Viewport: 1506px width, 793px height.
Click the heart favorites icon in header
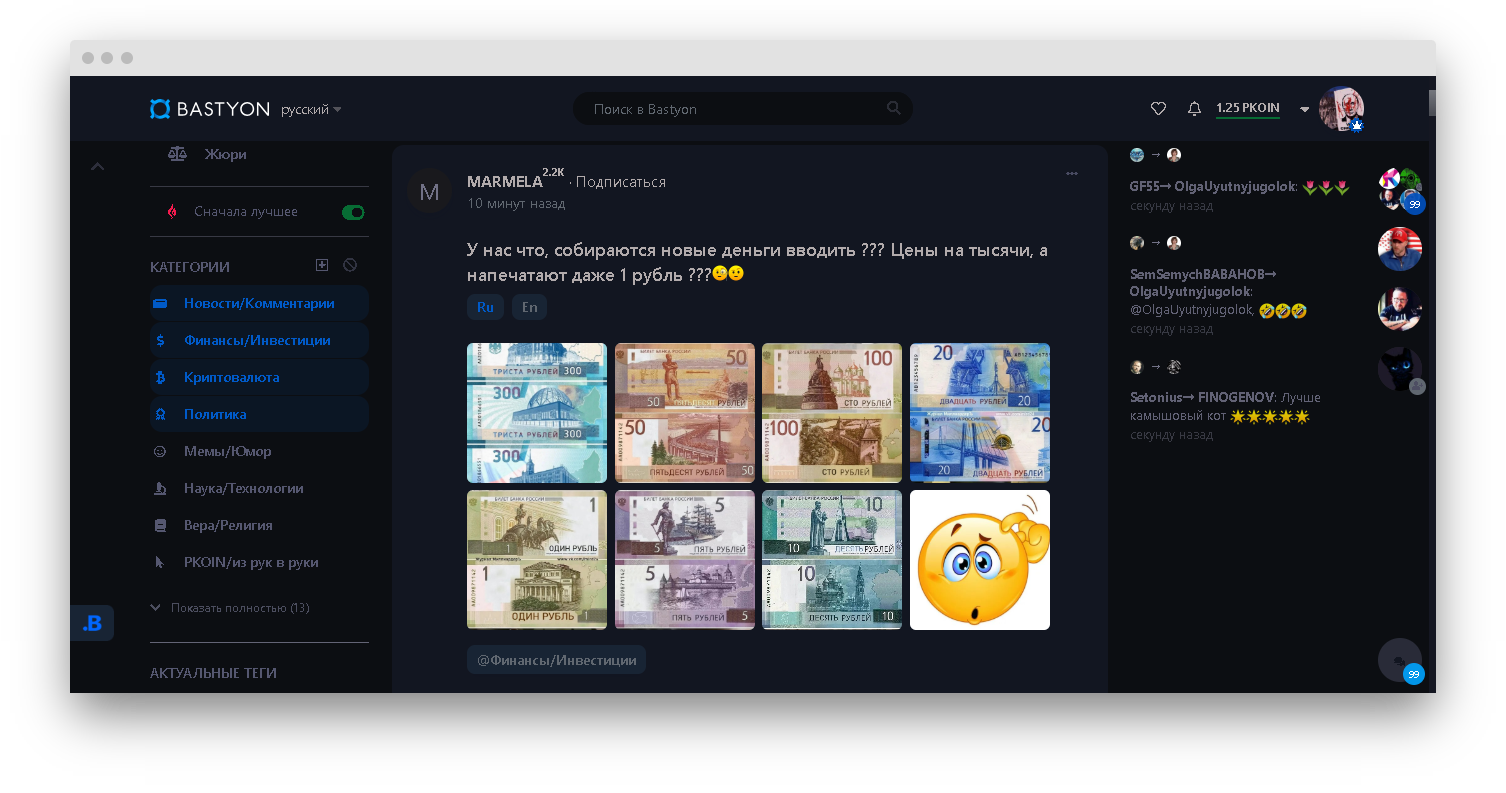click(1159, 109)
